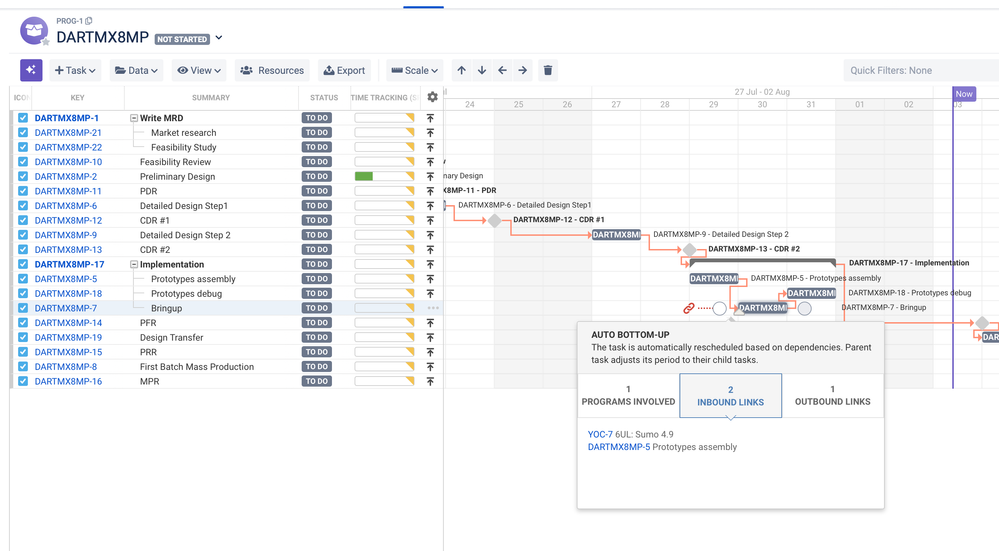Click the move down arrow in toolbar
This screenshot has width=999, height=551.
coord(482,70)
